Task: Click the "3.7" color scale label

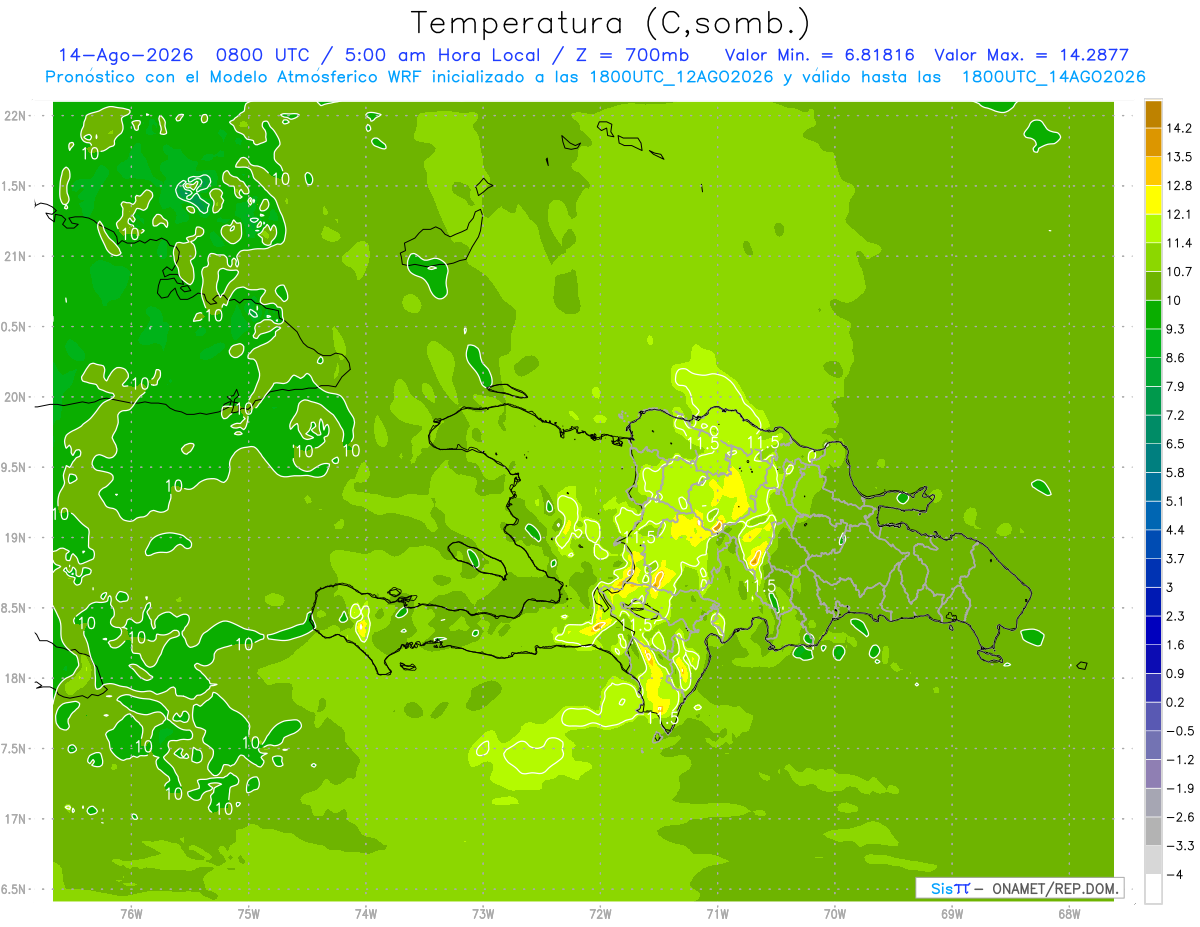Action: pos(1174,559)
